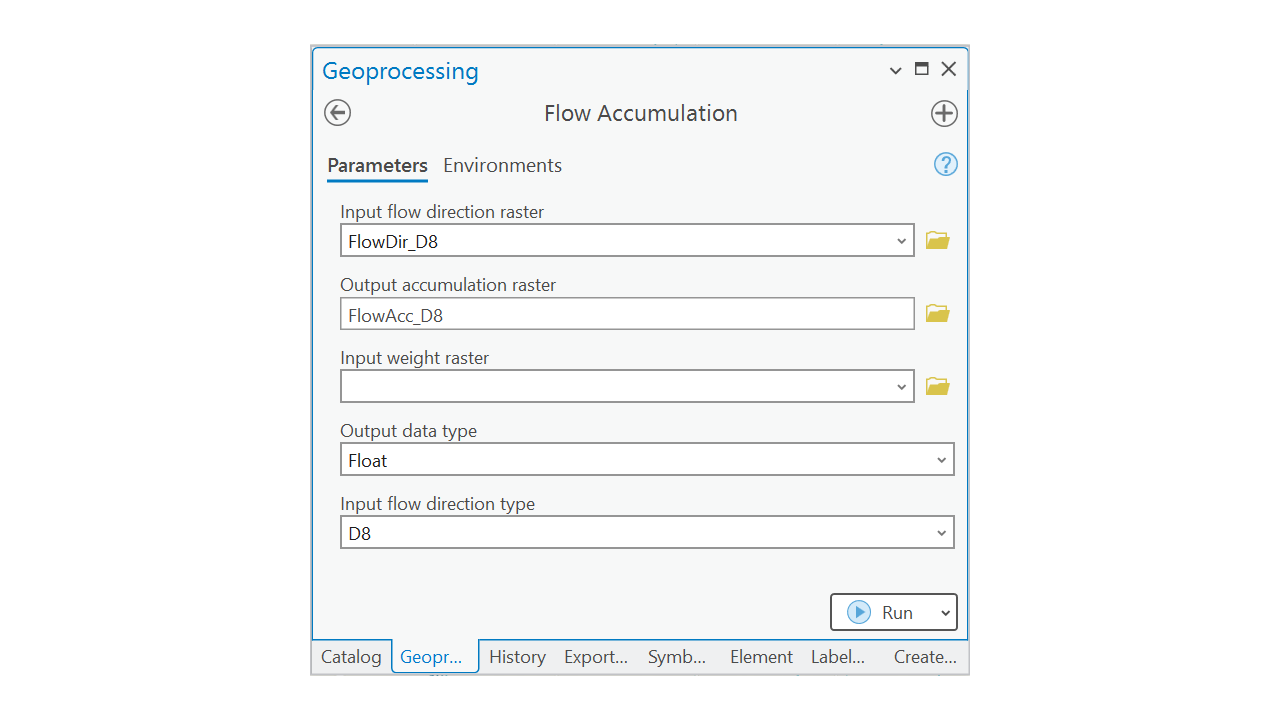The image size is (1280, 720).
Task: Open the Catalog pane tab
Action: 351,657
